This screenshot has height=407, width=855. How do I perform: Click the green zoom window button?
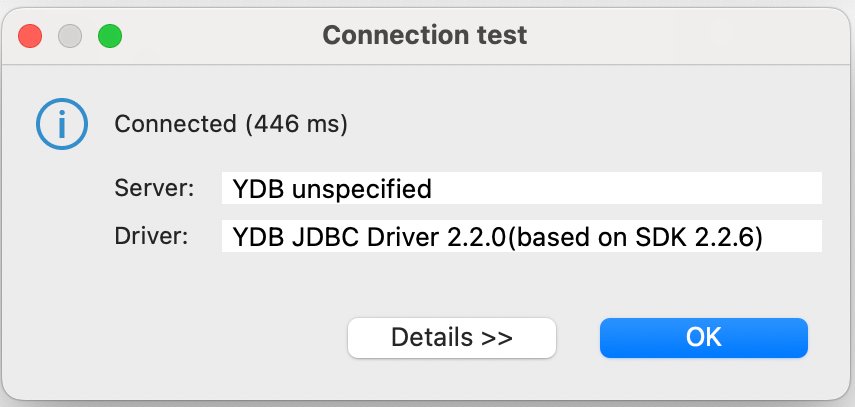point(109,37)
